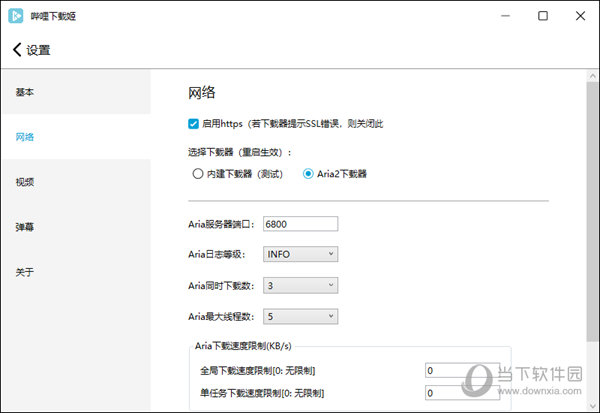Image resolution: width=600 pixels, height=413 pixels.
Task: Open the 基本 settings tab
Action: pyautogui.click(x=76, y=92)
